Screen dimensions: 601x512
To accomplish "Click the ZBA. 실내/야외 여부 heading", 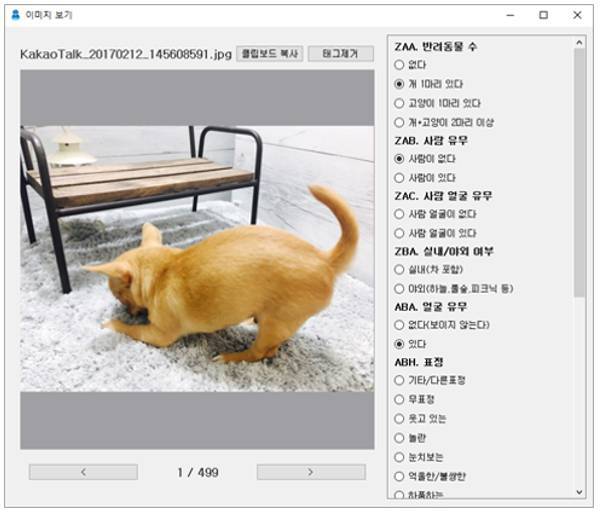I will pyautogui.click(x=444, y=251).
